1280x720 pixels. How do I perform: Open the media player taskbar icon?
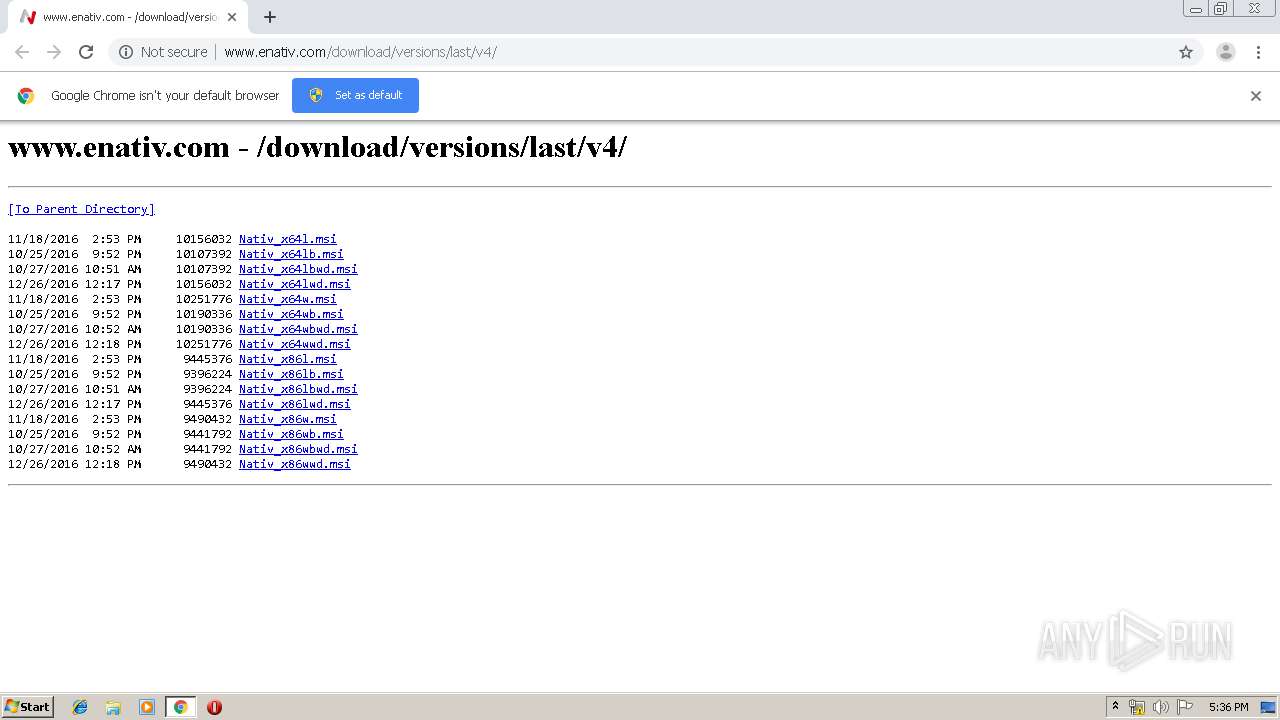coord(147,707)
